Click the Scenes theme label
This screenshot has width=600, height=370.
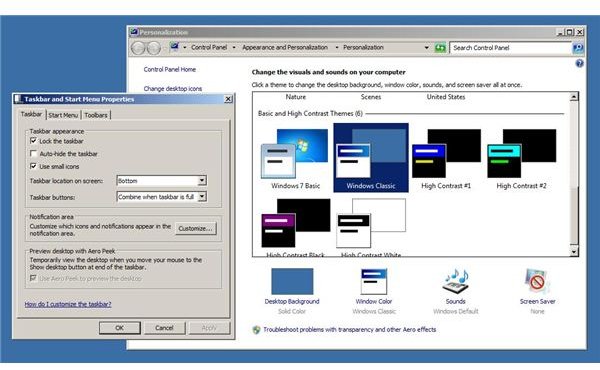tap(371, 97)
